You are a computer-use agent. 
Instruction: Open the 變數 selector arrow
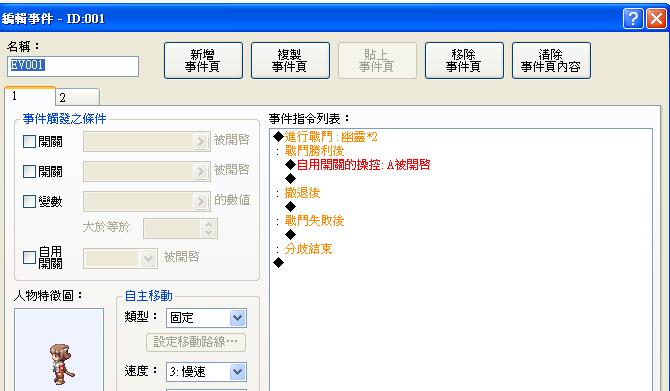(200, 201)
